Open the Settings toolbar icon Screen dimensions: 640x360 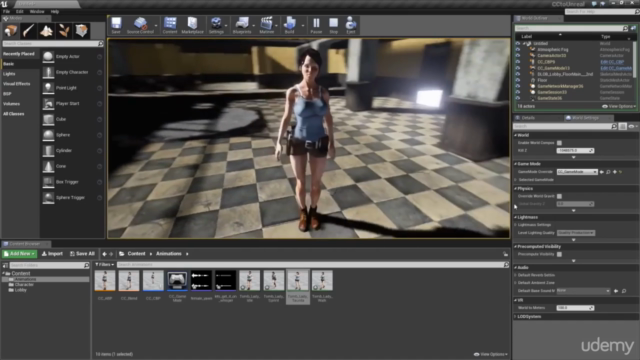[x=216, y=25]
